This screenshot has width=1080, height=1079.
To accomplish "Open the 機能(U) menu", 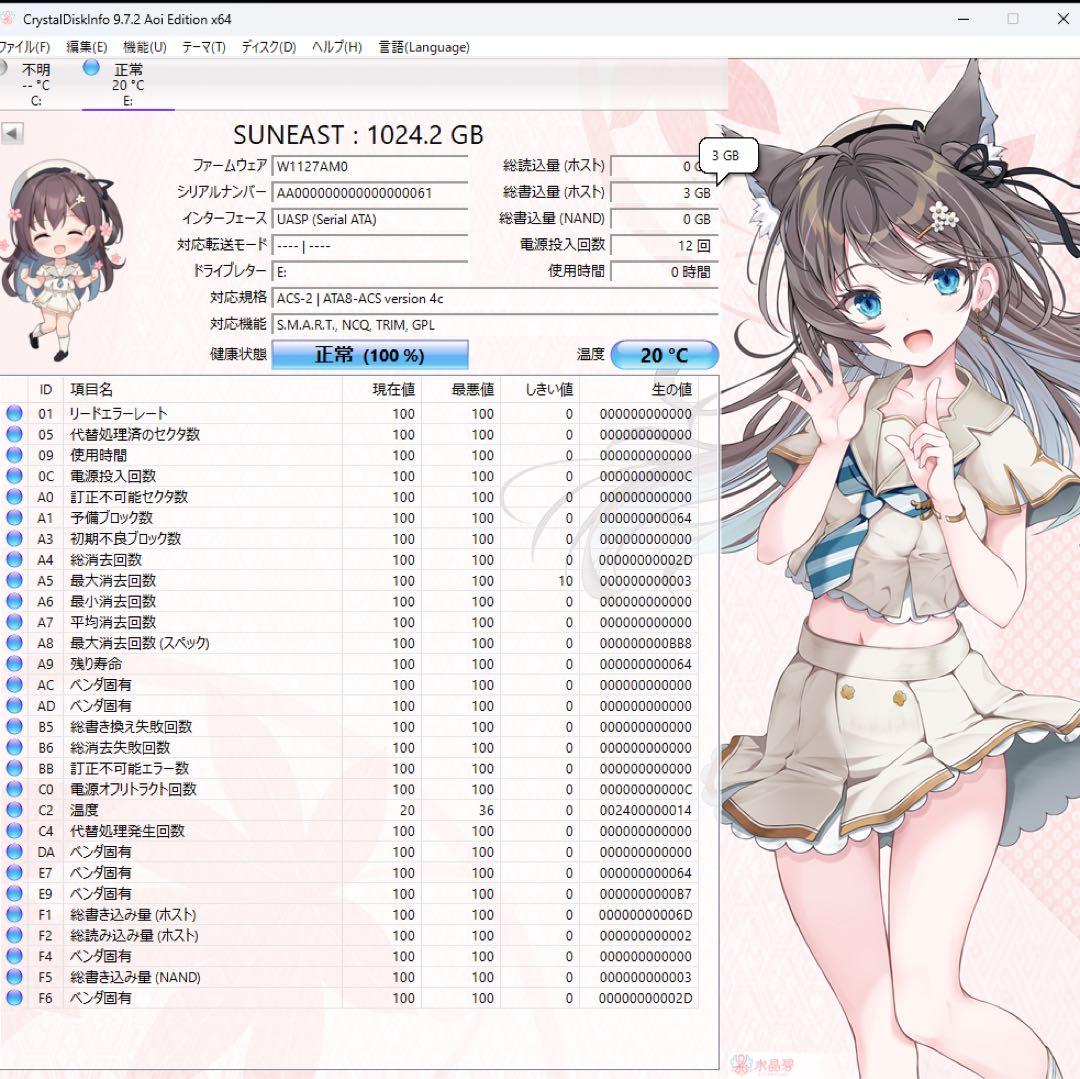I will click(x=144, y=47).
